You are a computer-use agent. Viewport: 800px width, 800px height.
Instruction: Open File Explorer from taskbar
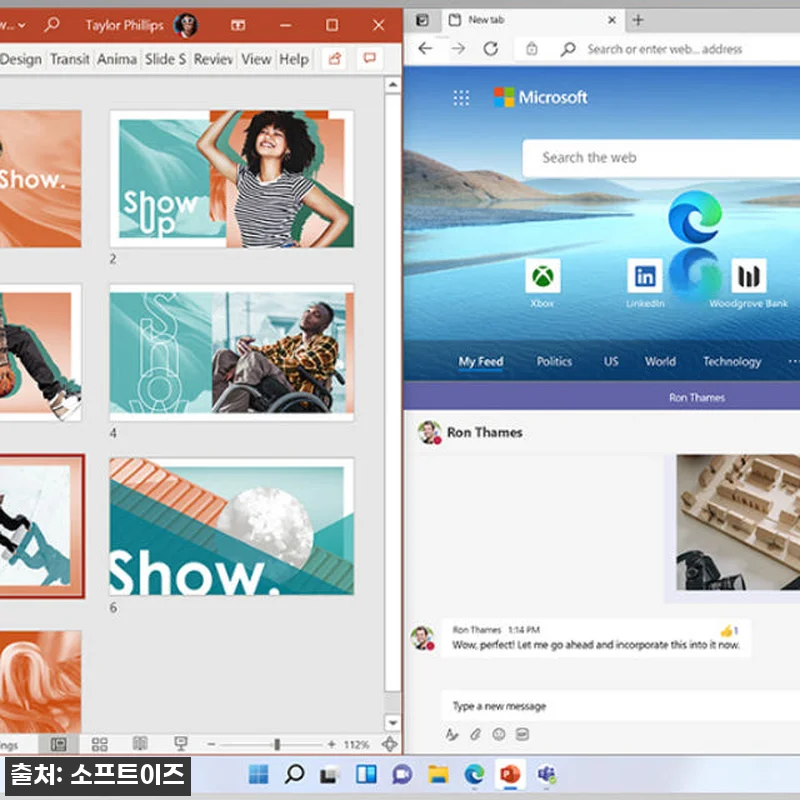coord(438,774)
